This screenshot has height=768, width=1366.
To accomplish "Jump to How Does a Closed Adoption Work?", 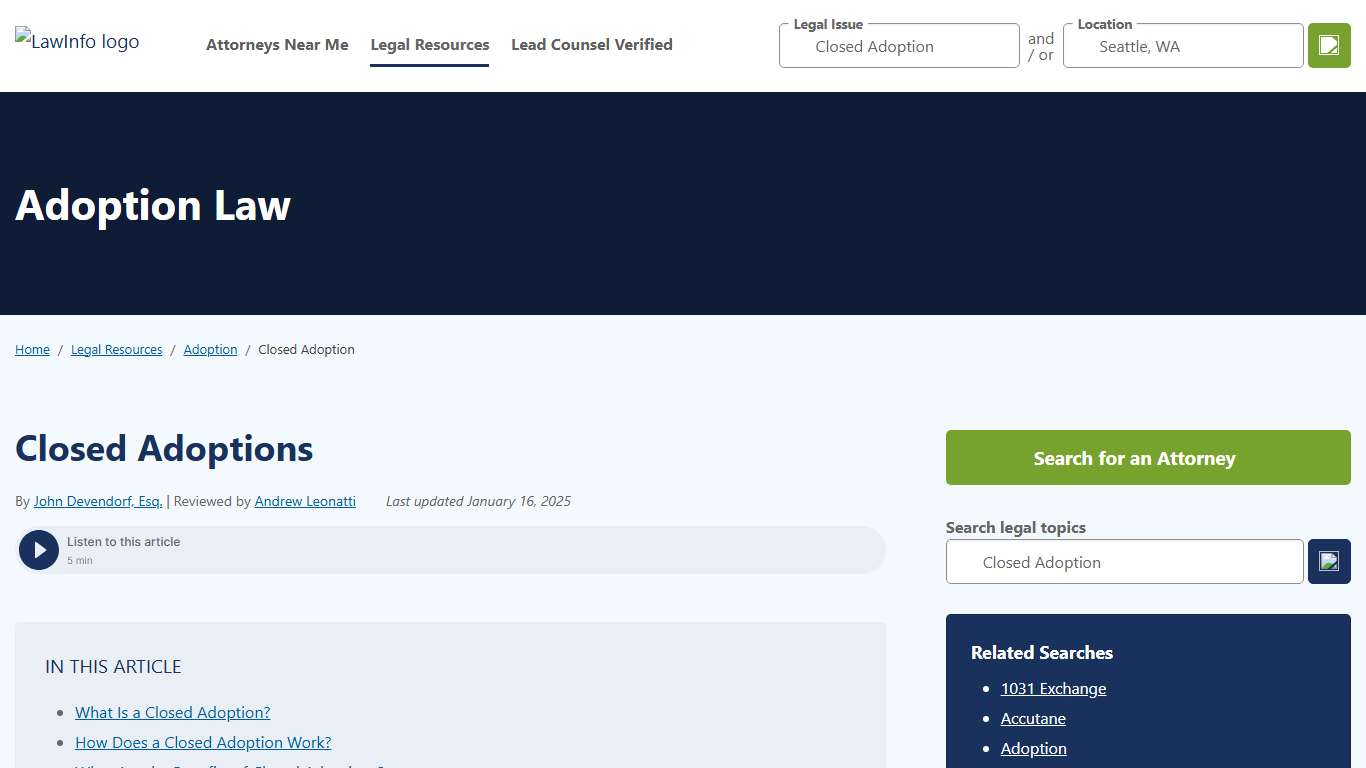I will pyautogui.click(x=203, y=743).
